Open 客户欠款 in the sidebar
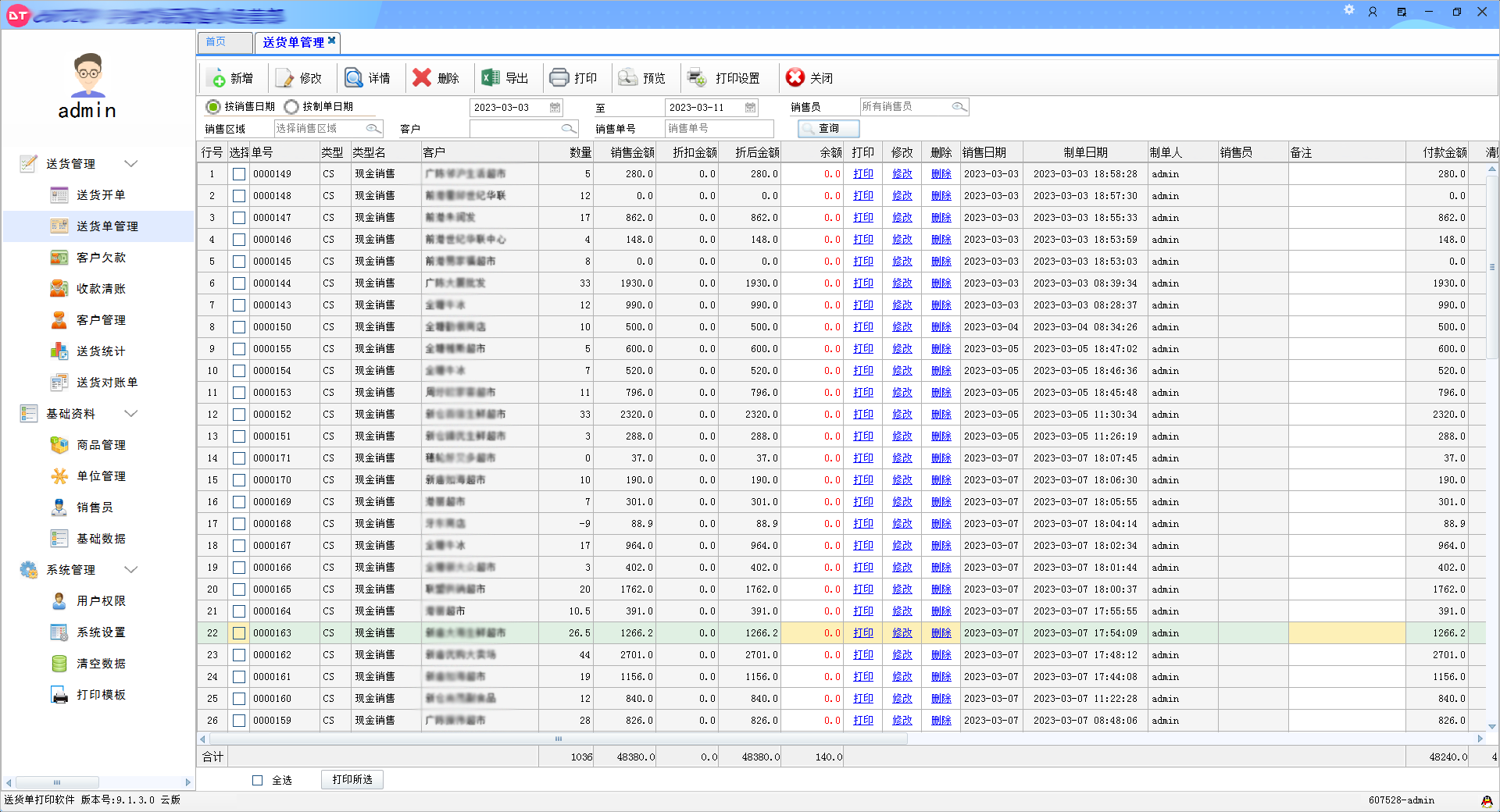Screen dimensions: 1500x812 pos(100,258)
